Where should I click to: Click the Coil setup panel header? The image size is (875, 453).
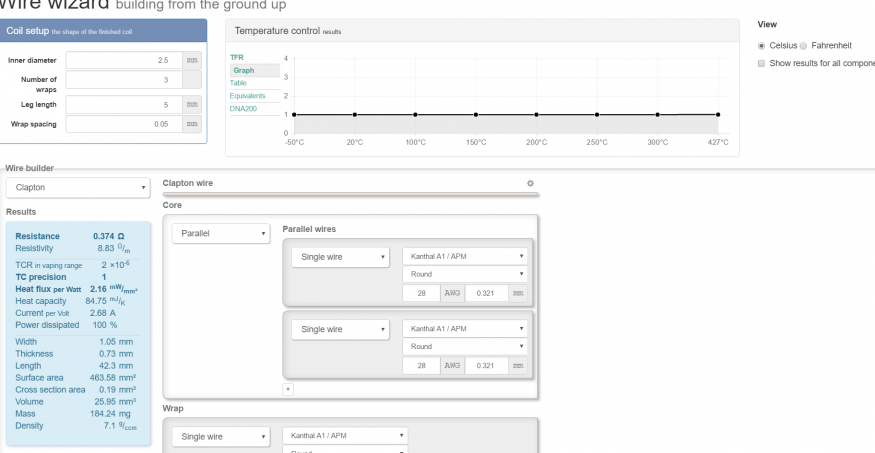coord(103,31)
